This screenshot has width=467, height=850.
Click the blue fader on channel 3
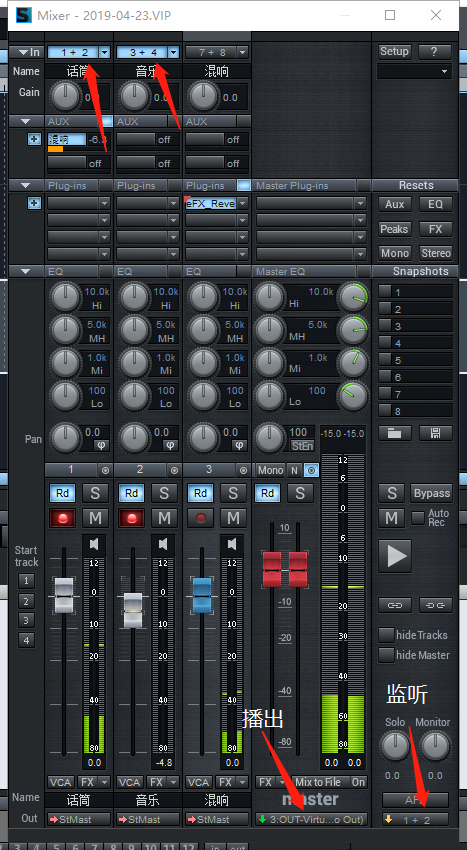(202, 595)
